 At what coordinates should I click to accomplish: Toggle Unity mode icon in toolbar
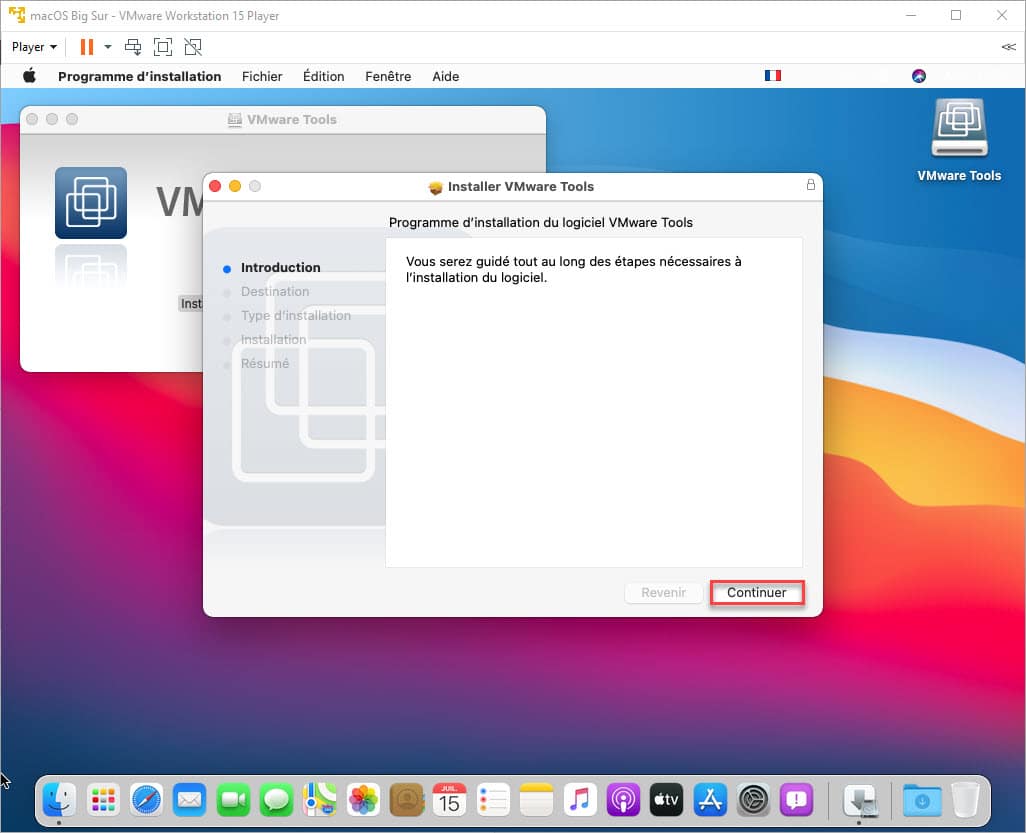(x=193, y=47)
